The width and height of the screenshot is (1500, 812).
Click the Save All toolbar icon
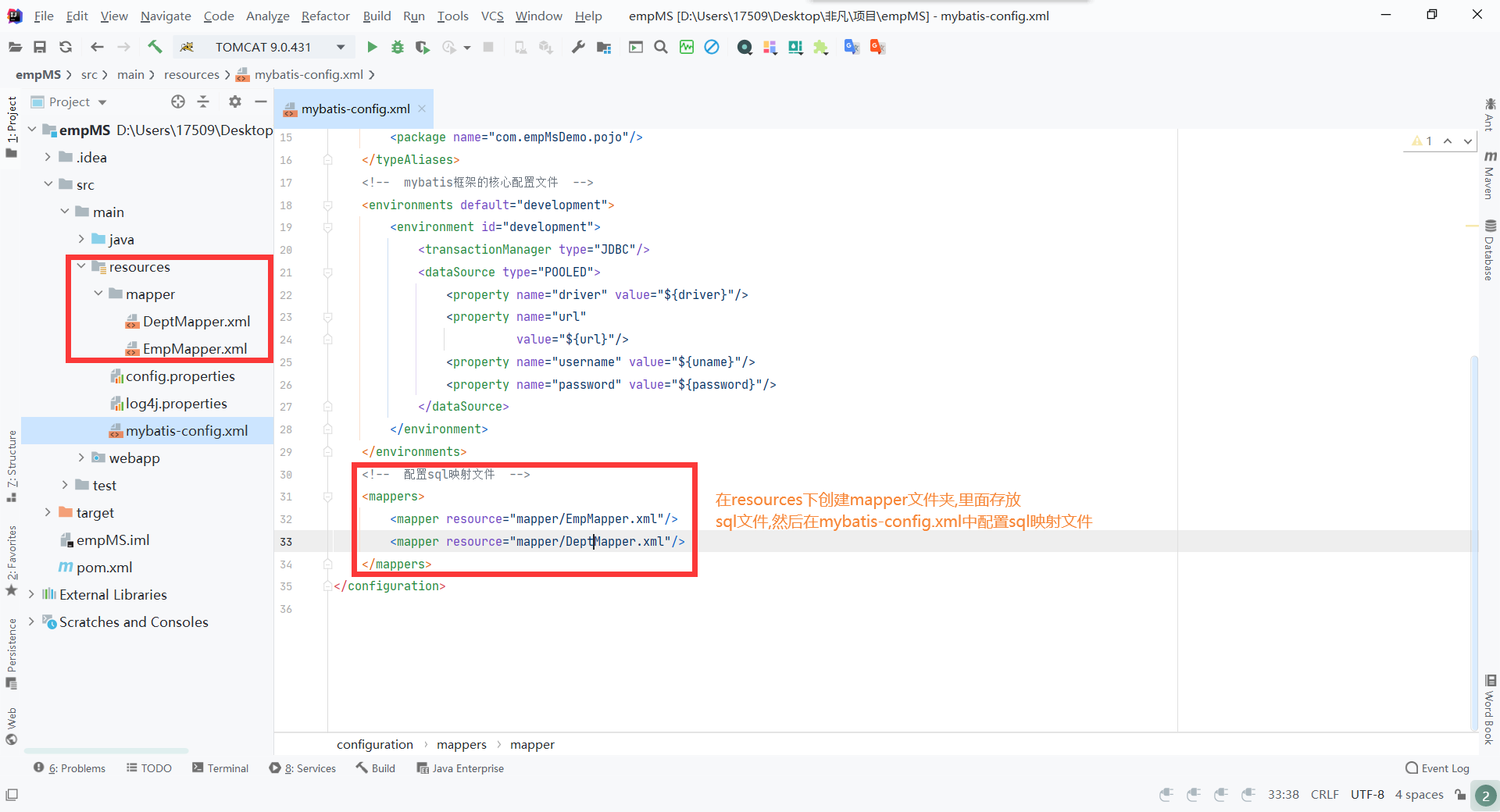[40, 47]
